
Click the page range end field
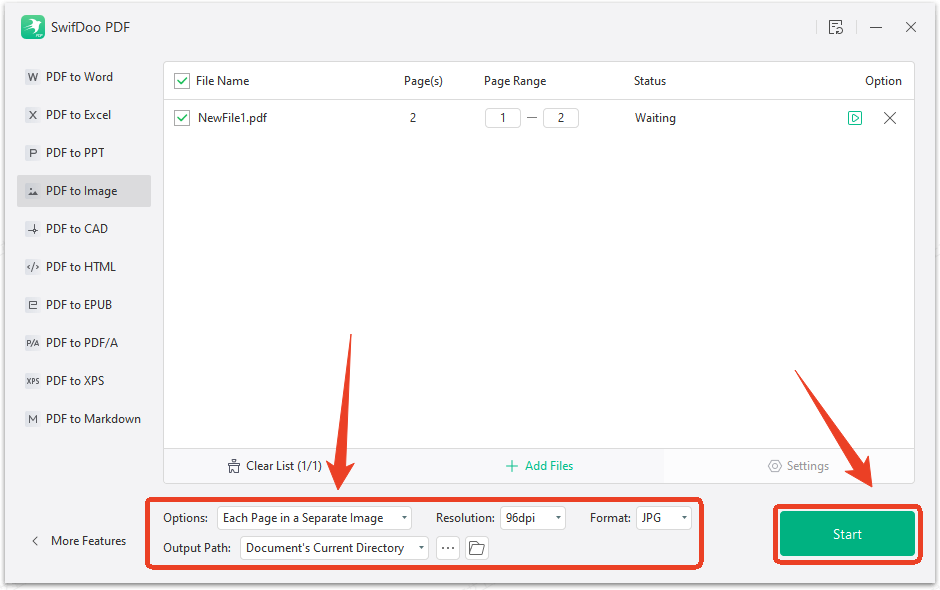[x=561, y=118]
